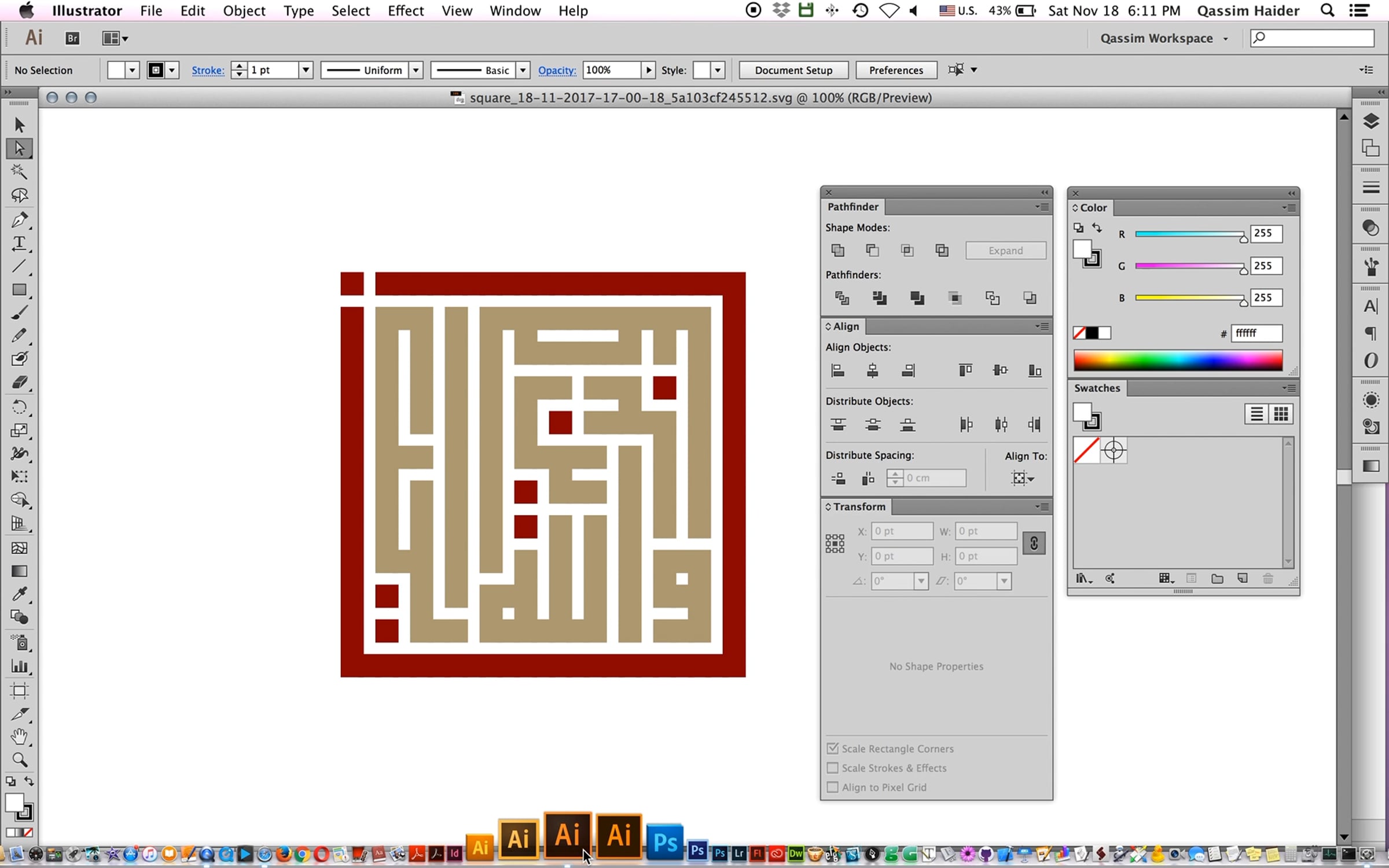
Task: Enable Align to Pixel Grid checkbox
Action: 833,787
